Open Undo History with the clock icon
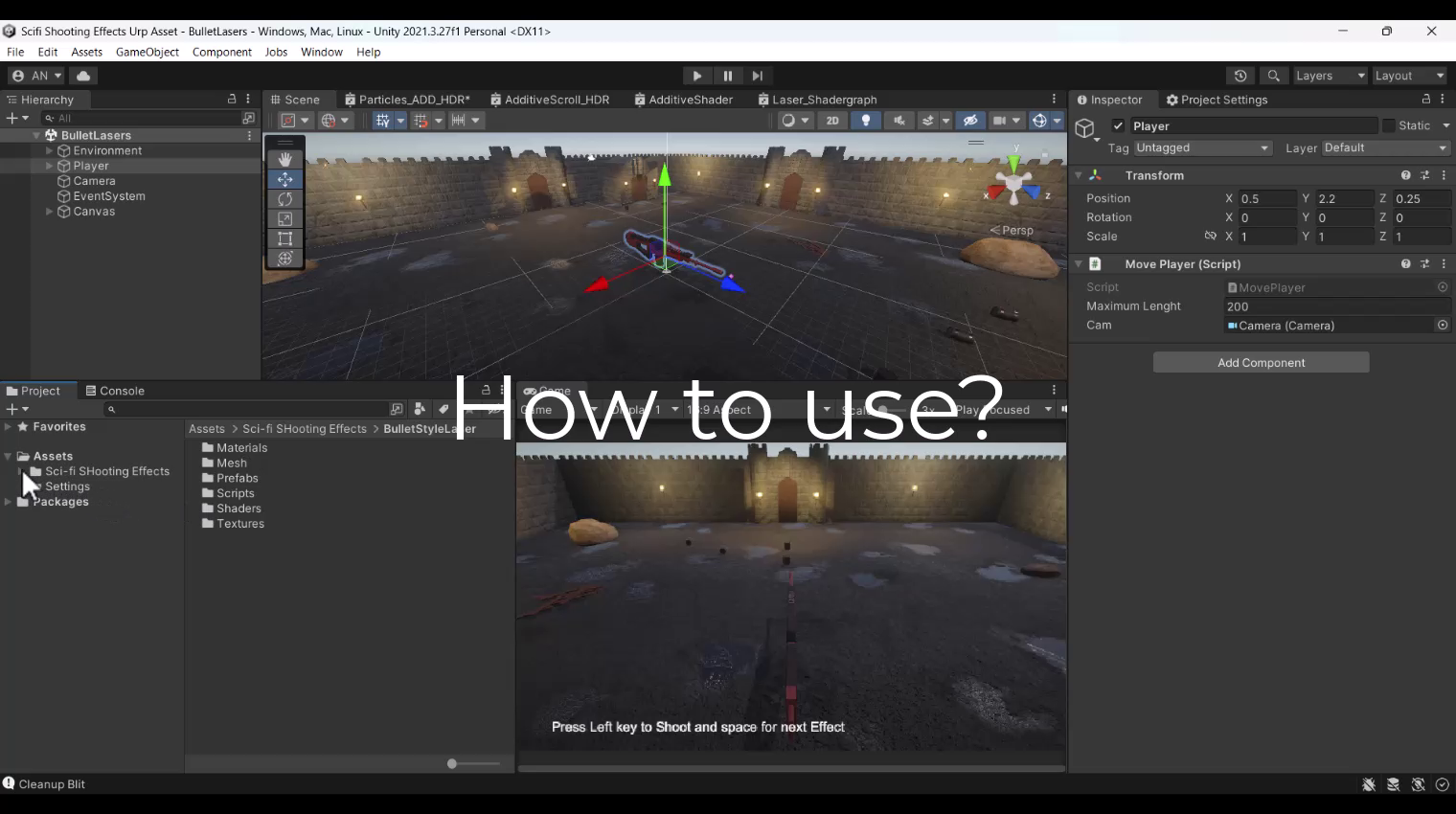The image size is (1456, 814). click(1240, 76)
